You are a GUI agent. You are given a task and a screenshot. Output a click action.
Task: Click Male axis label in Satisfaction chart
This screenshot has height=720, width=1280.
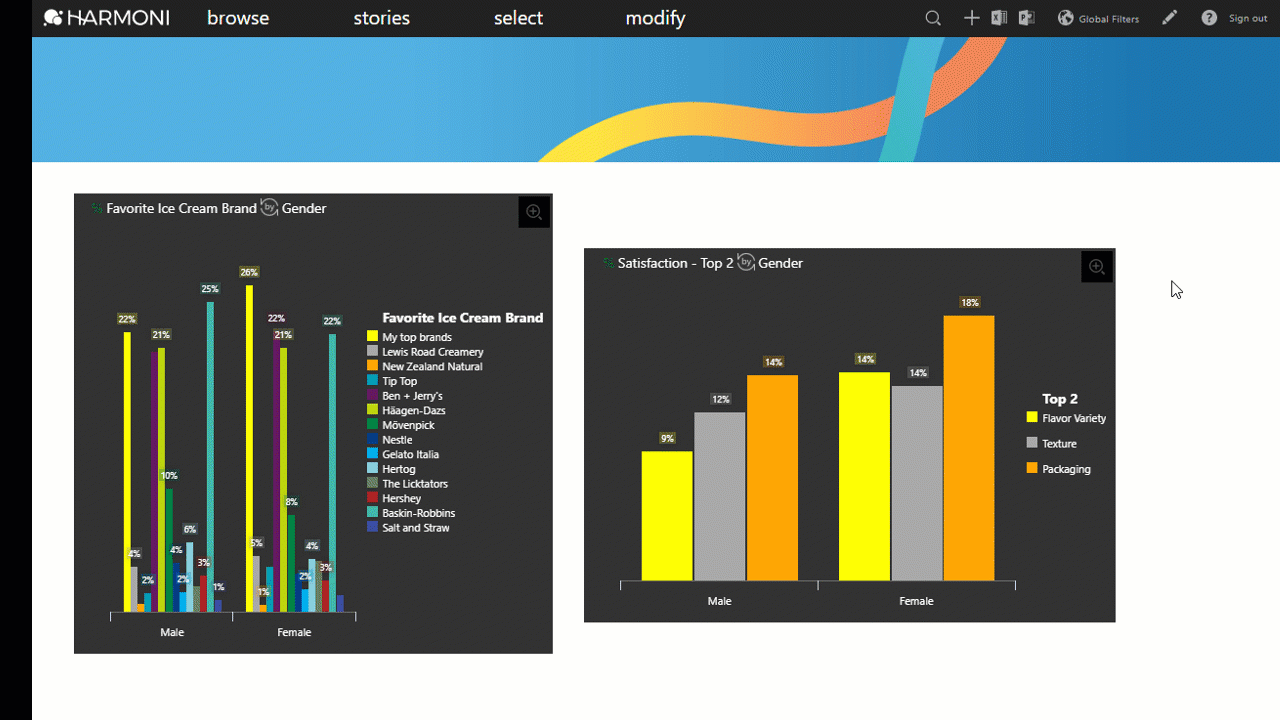pyautogui.click(x=719, y=601)
